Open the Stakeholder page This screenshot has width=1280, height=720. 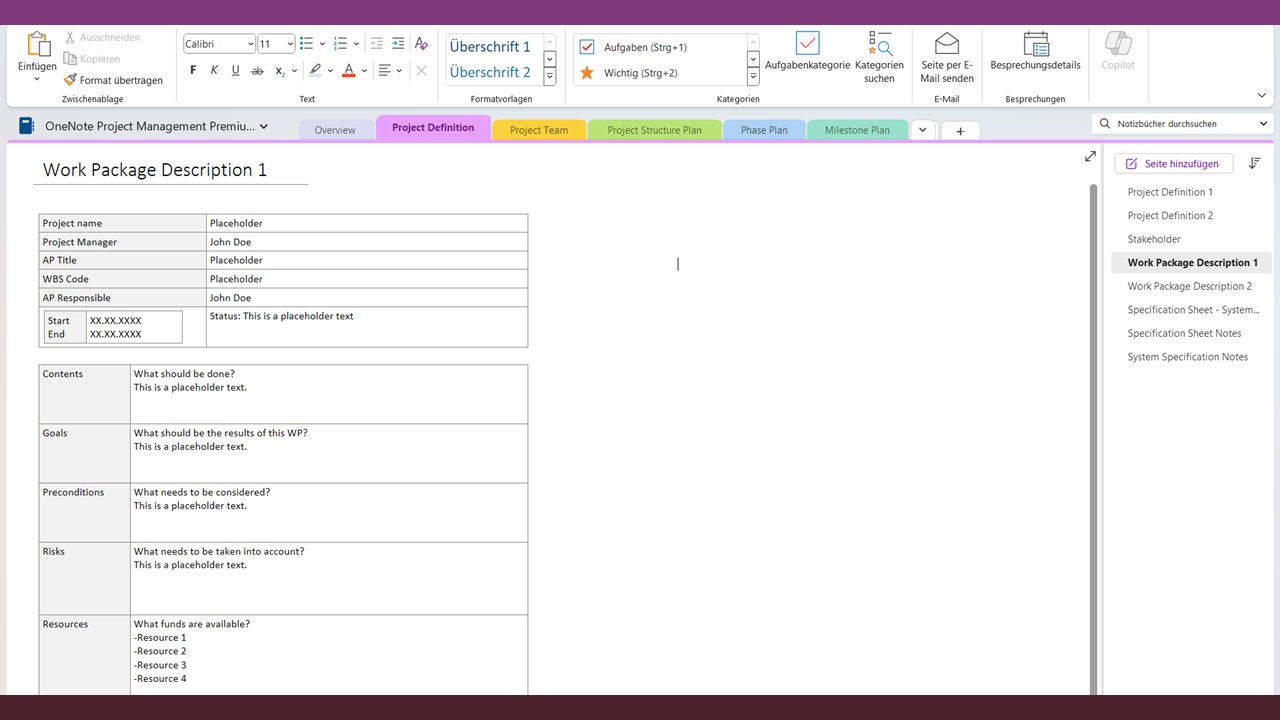1154,239
